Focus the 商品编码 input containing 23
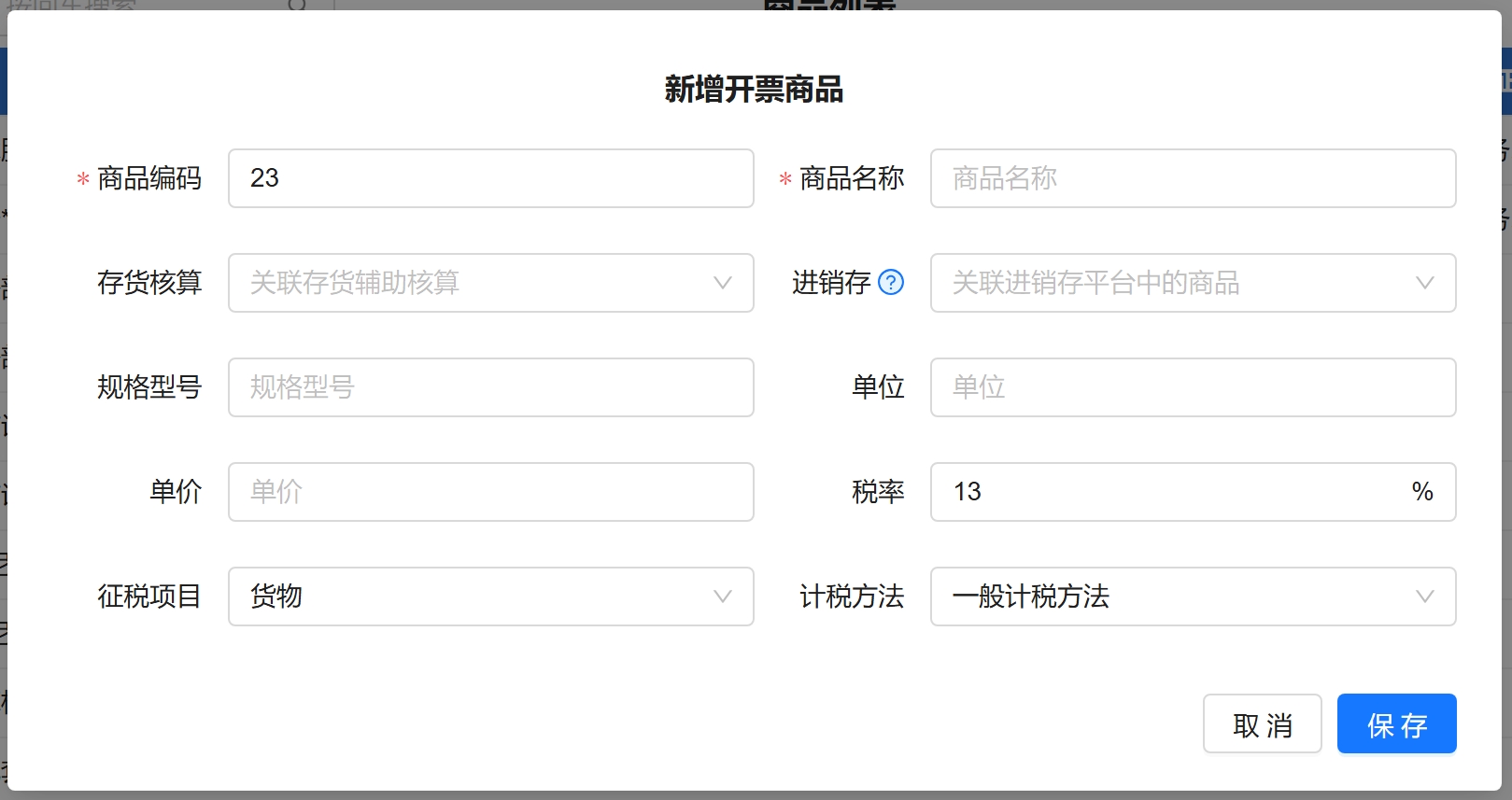1512x800 pixels. (x=490, y=178)
